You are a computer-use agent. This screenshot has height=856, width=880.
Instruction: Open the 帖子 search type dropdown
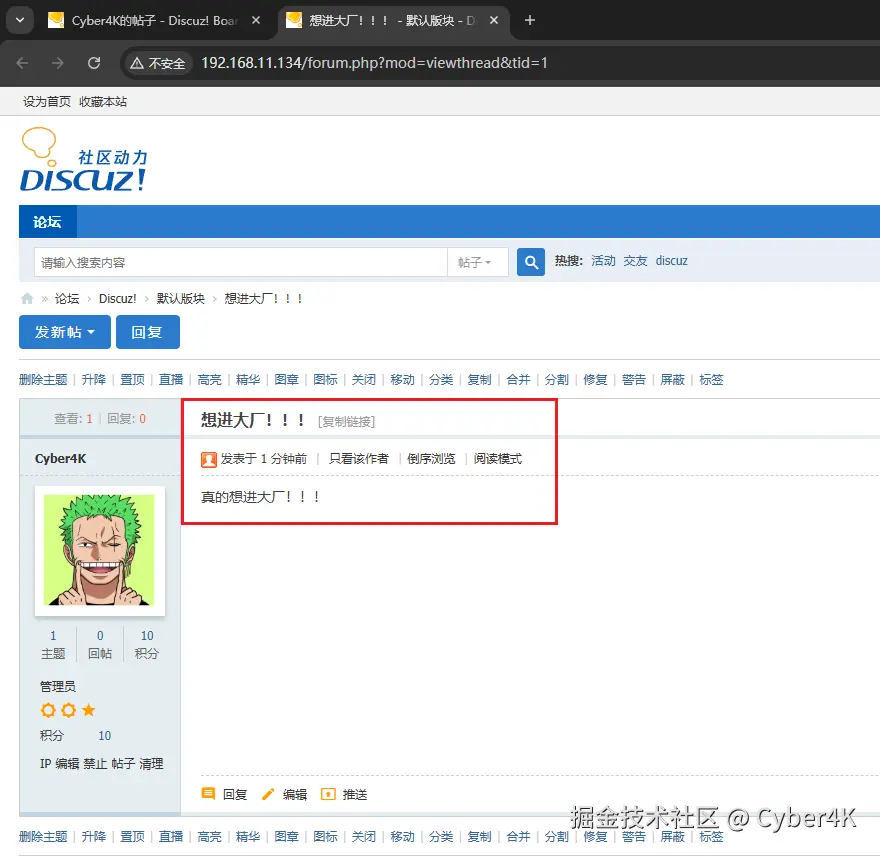click(477, 261)
